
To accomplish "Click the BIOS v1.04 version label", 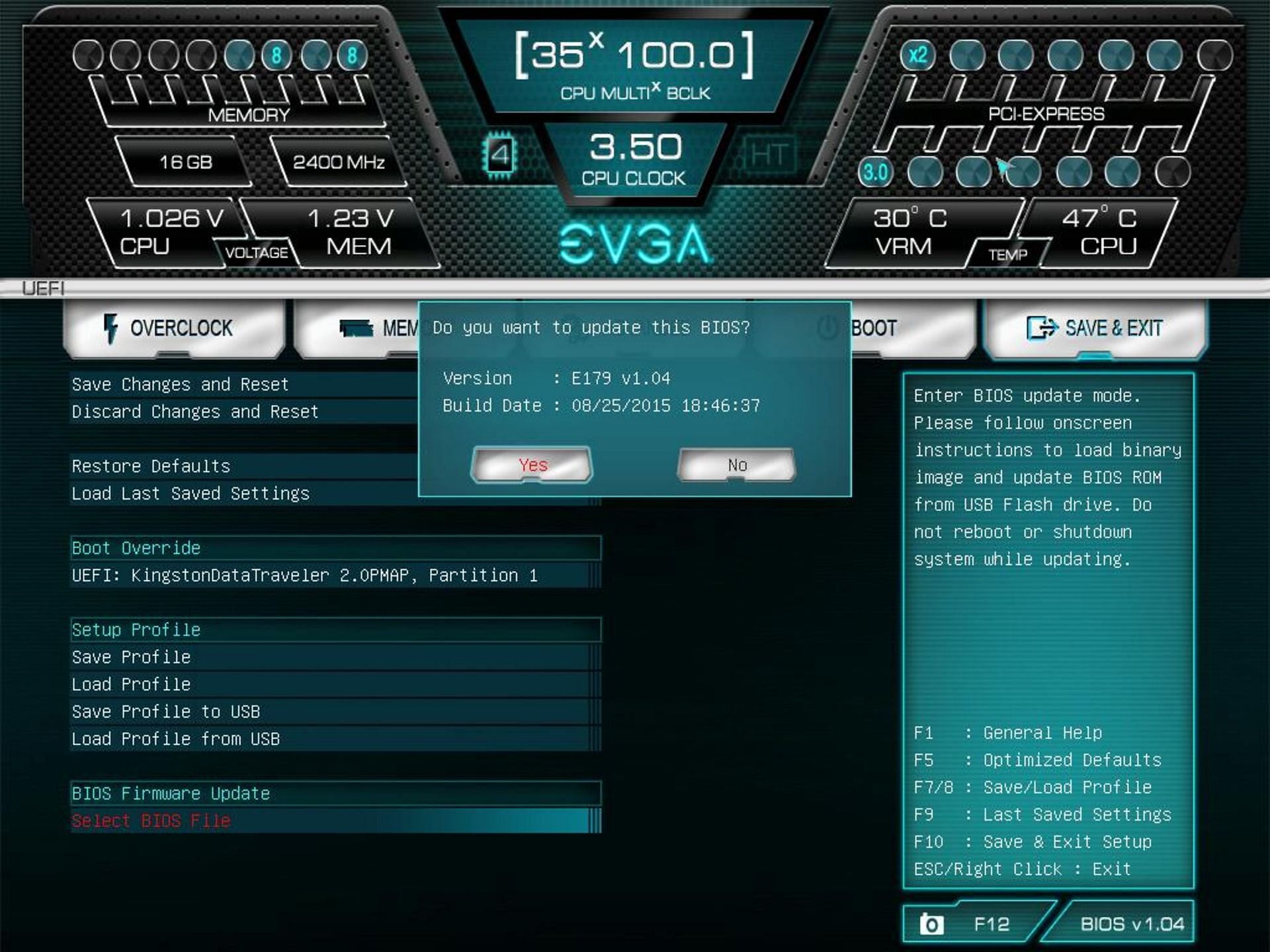I will [x=1132, y=924].
